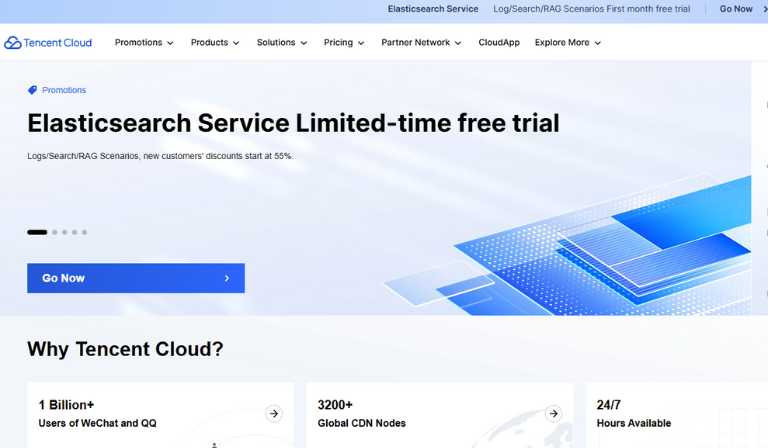Open the Tencent Cloud logo homepage
The height and width of the screenshot is (448, 768).
click(48, 43)
